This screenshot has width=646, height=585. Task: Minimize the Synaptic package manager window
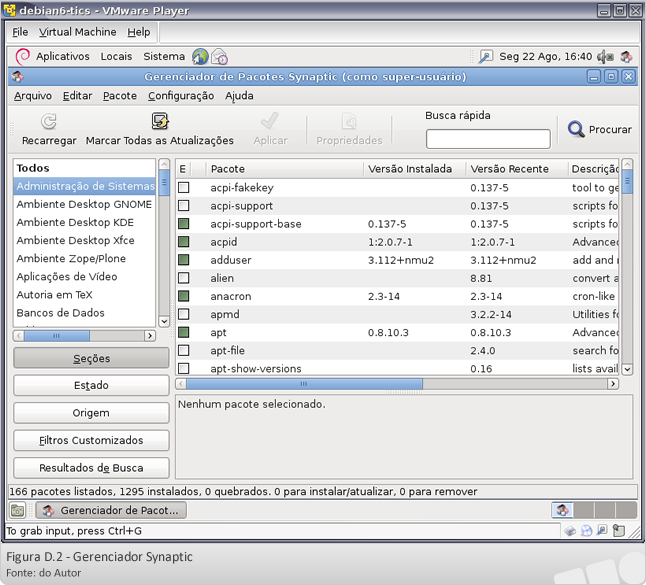point(594,77)
